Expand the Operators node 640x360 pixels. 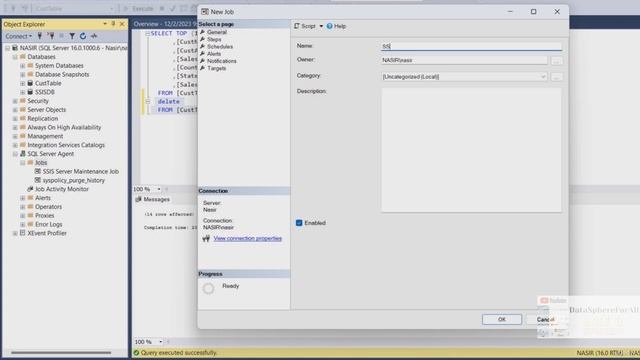point(23,207)
